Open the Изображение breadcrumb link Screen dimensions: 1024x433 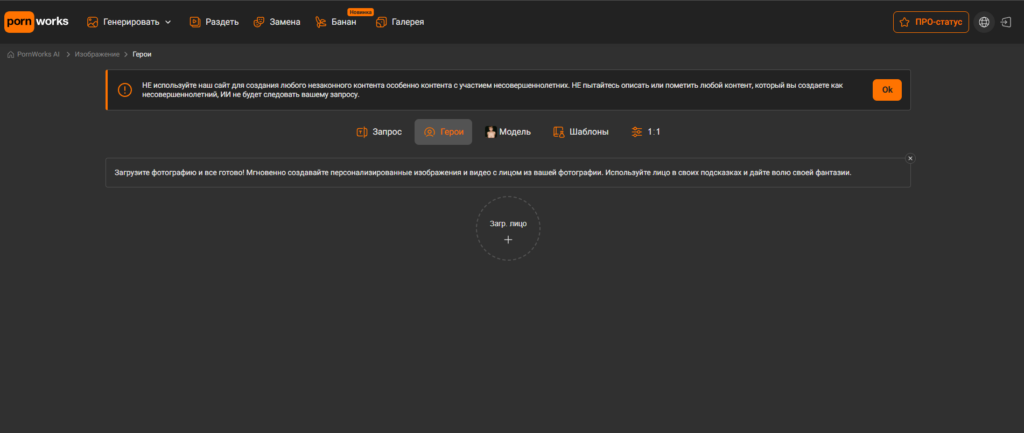click(x=97, y=54)
